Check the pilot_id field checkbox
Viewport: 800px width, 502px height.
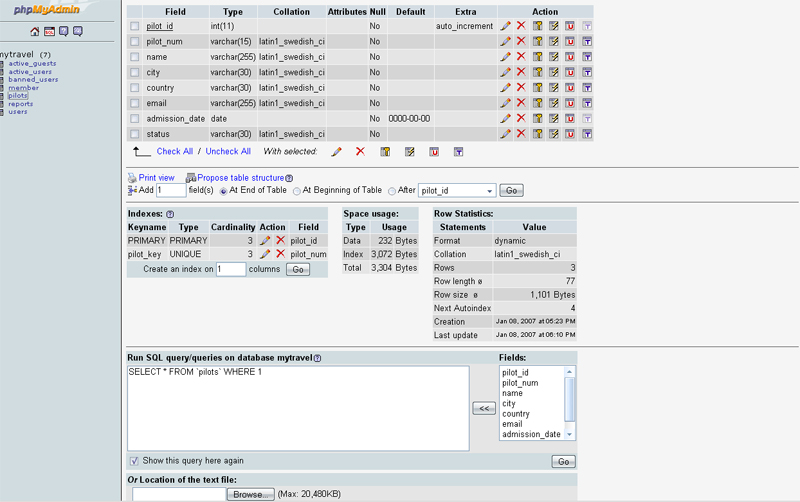click(x=135, y=26)
